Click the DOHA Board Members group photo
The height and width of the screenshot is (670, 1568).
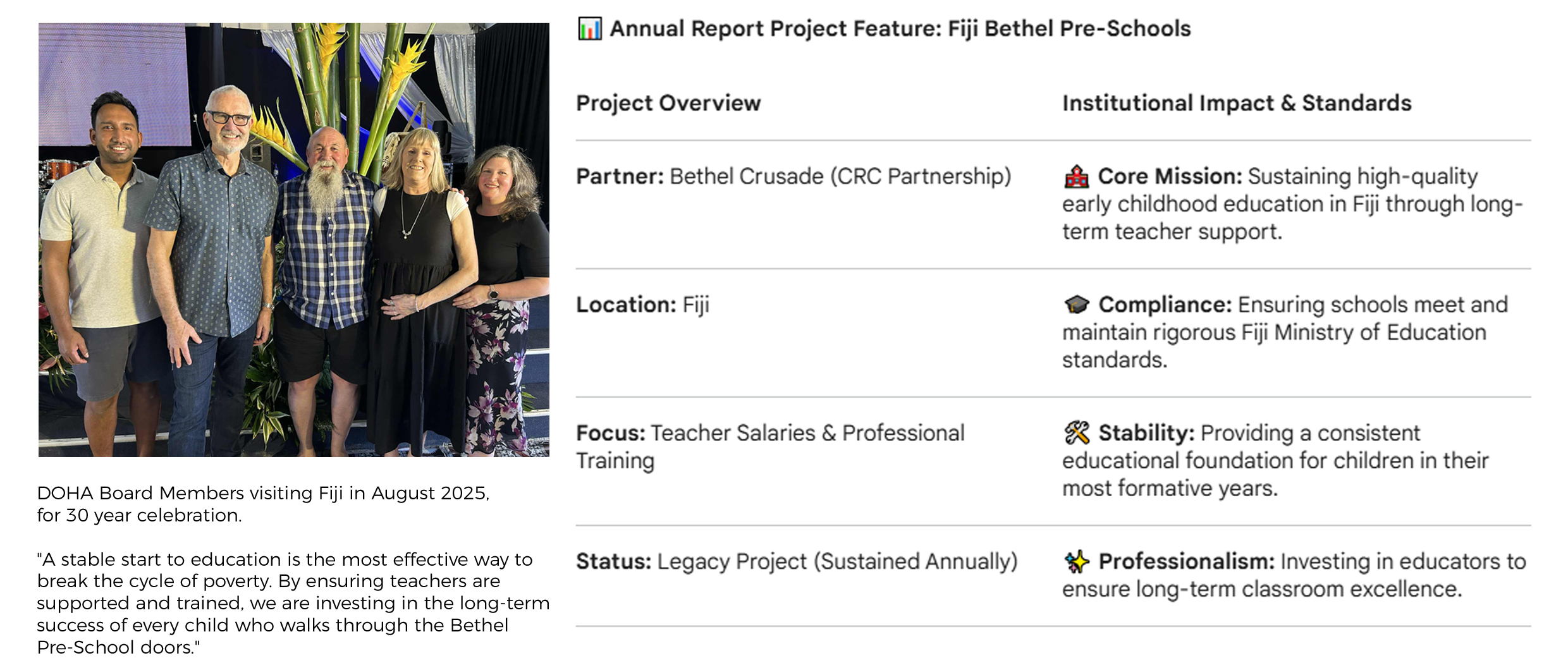coord(293,240)
